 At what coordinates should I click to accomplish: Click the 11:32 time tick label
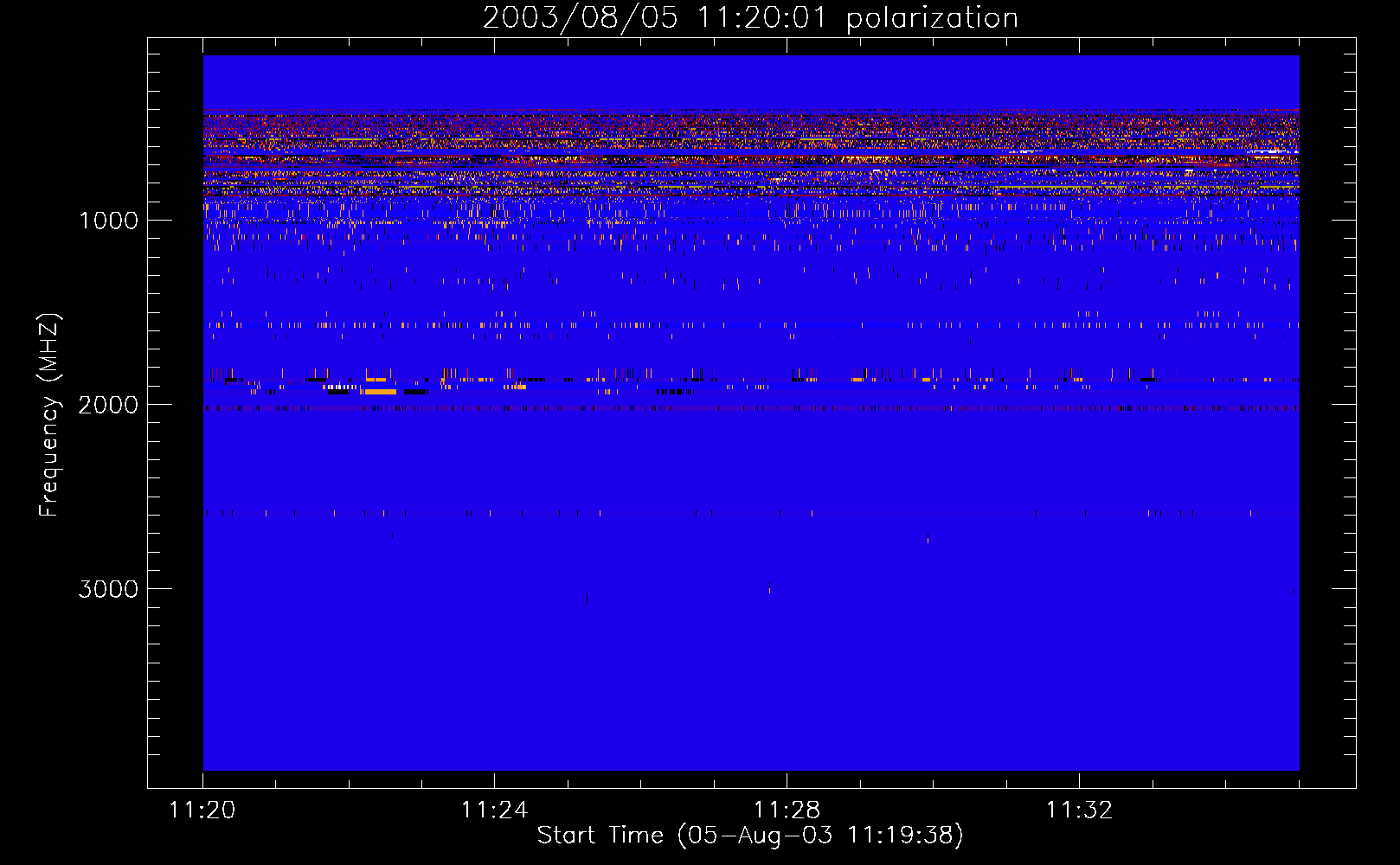(x=1079, y=811)
